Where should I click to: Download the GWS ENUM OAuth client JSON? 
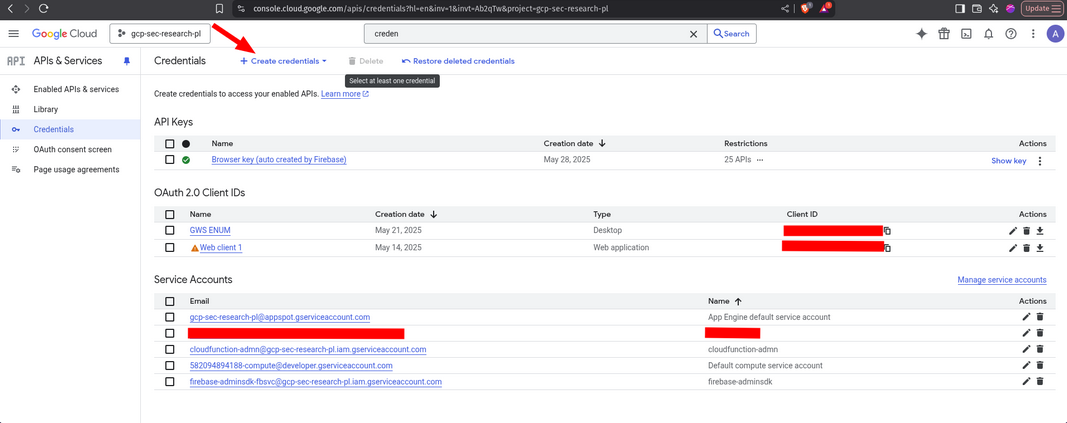tap(1040, 231)
